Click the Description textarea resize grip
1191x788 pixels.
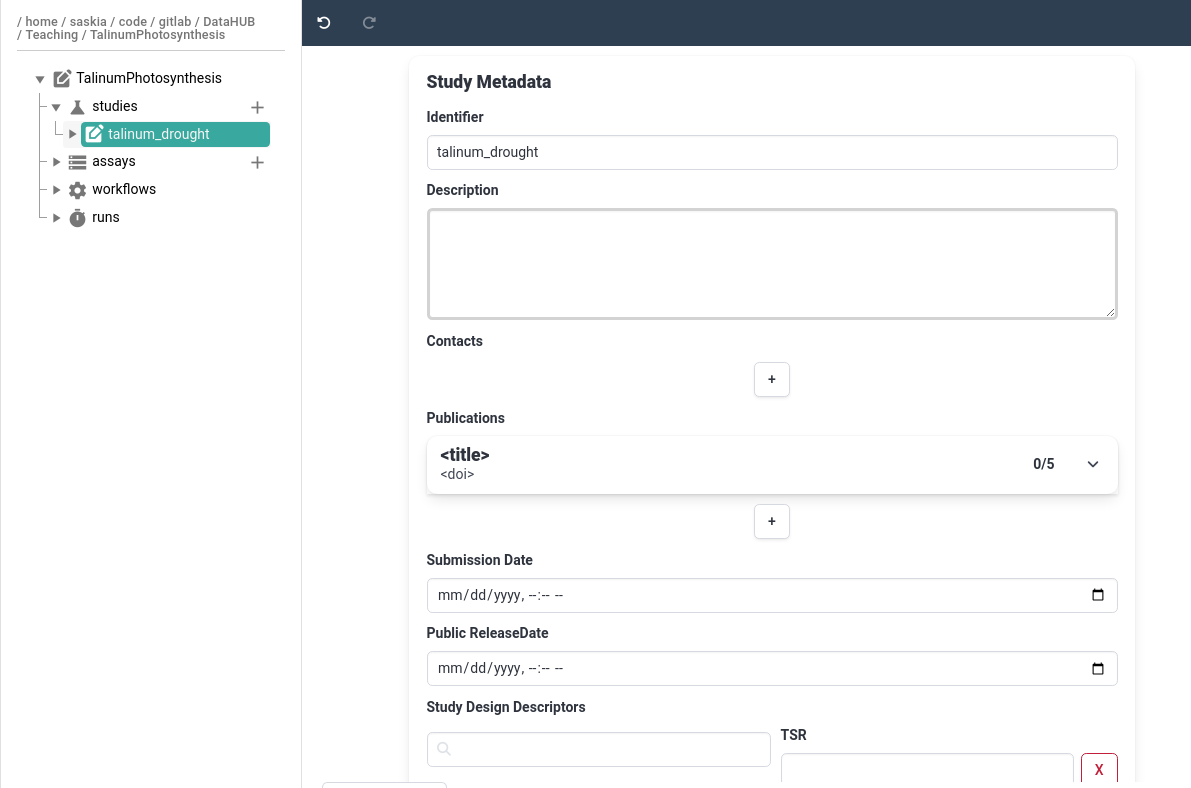1110,312
